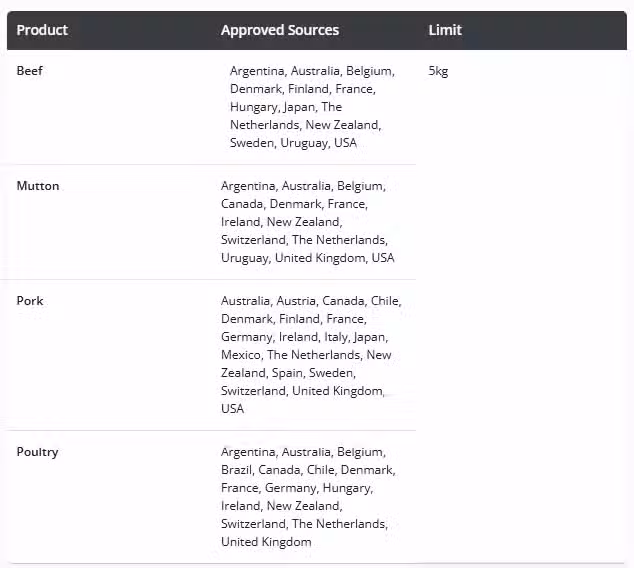The height and width of the screenshot is (568, 634).
Task: Click the 5kg limit value
Action: click(438, 71)
